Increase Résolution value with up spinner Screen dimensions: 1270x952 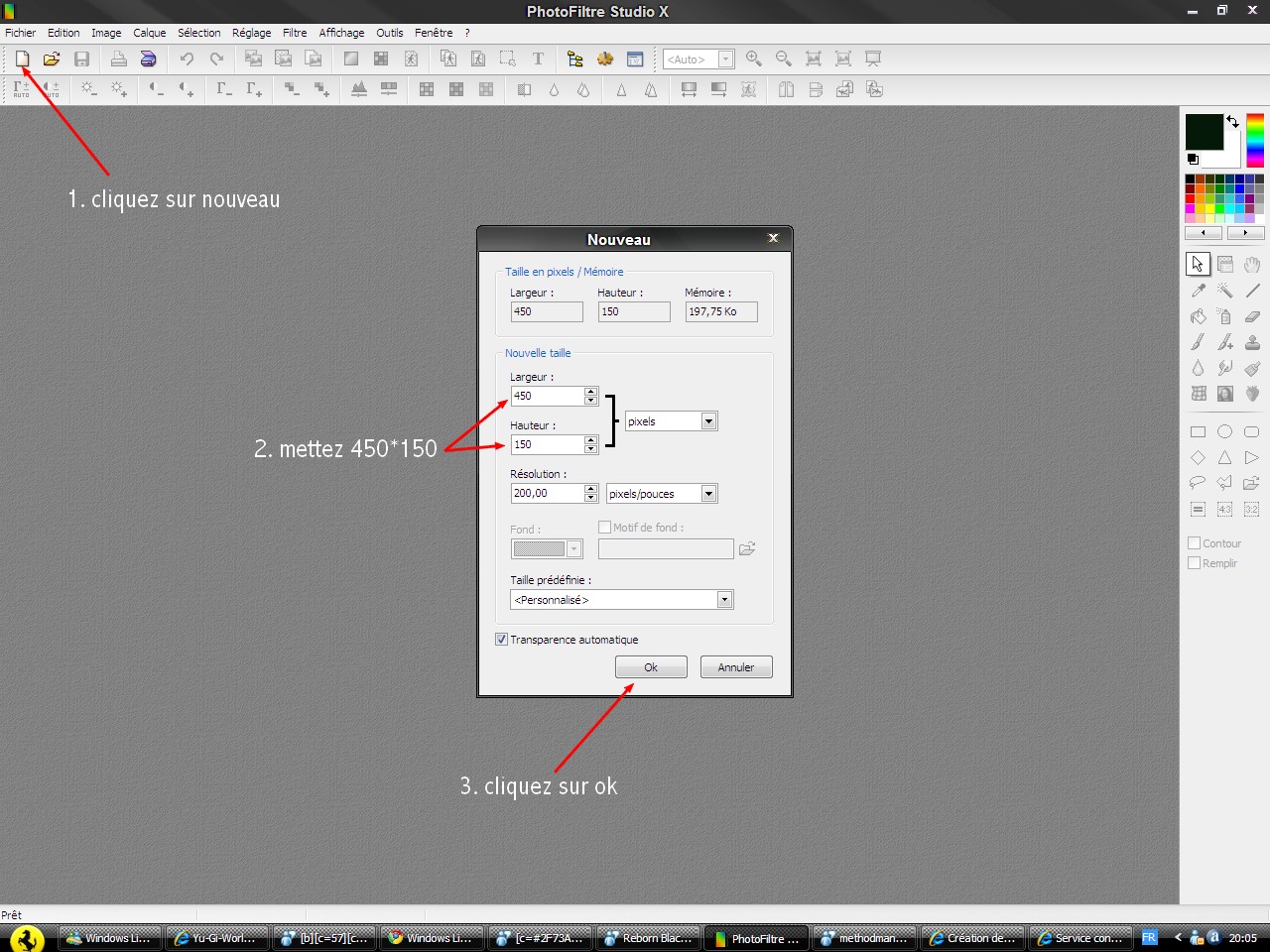click(591, 489)
